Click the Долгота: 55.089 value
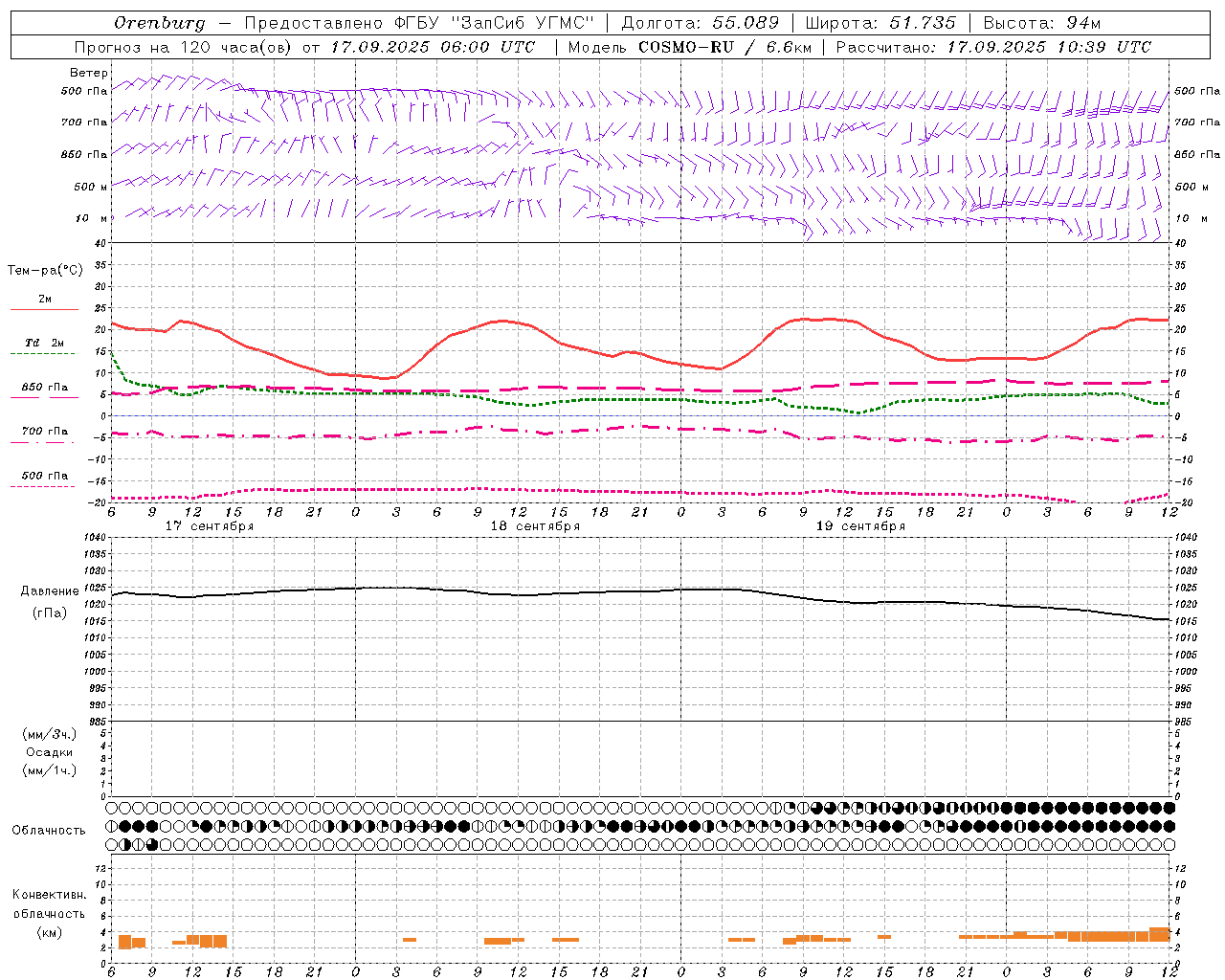This screenshot has width=1225, height=980. click(701, 23)
